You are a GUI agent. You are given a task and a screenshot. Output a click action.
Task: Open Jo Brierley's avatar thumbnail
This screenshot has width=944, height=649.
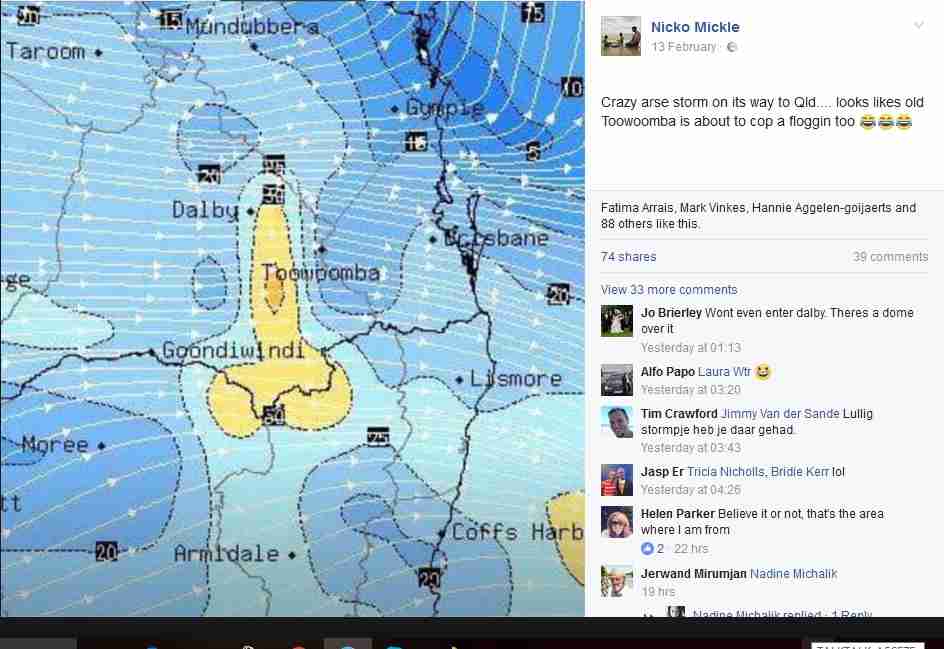coord(616,320)
